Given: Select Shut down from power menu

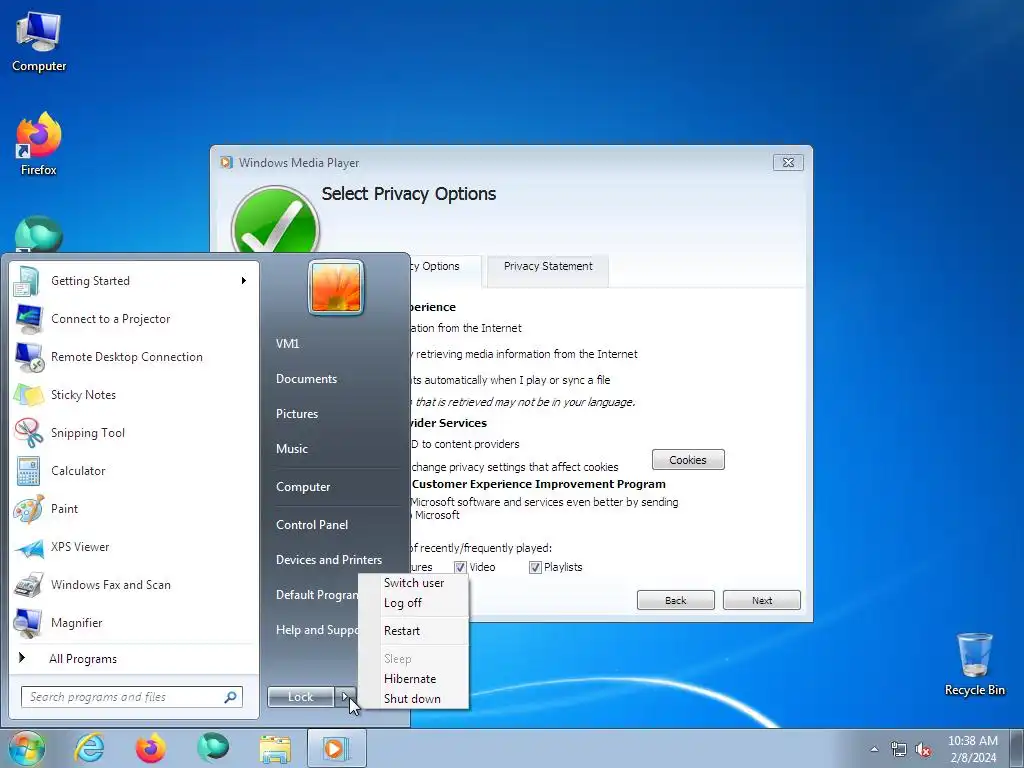Looking at the screenshot, I should (x=413, y=699).
